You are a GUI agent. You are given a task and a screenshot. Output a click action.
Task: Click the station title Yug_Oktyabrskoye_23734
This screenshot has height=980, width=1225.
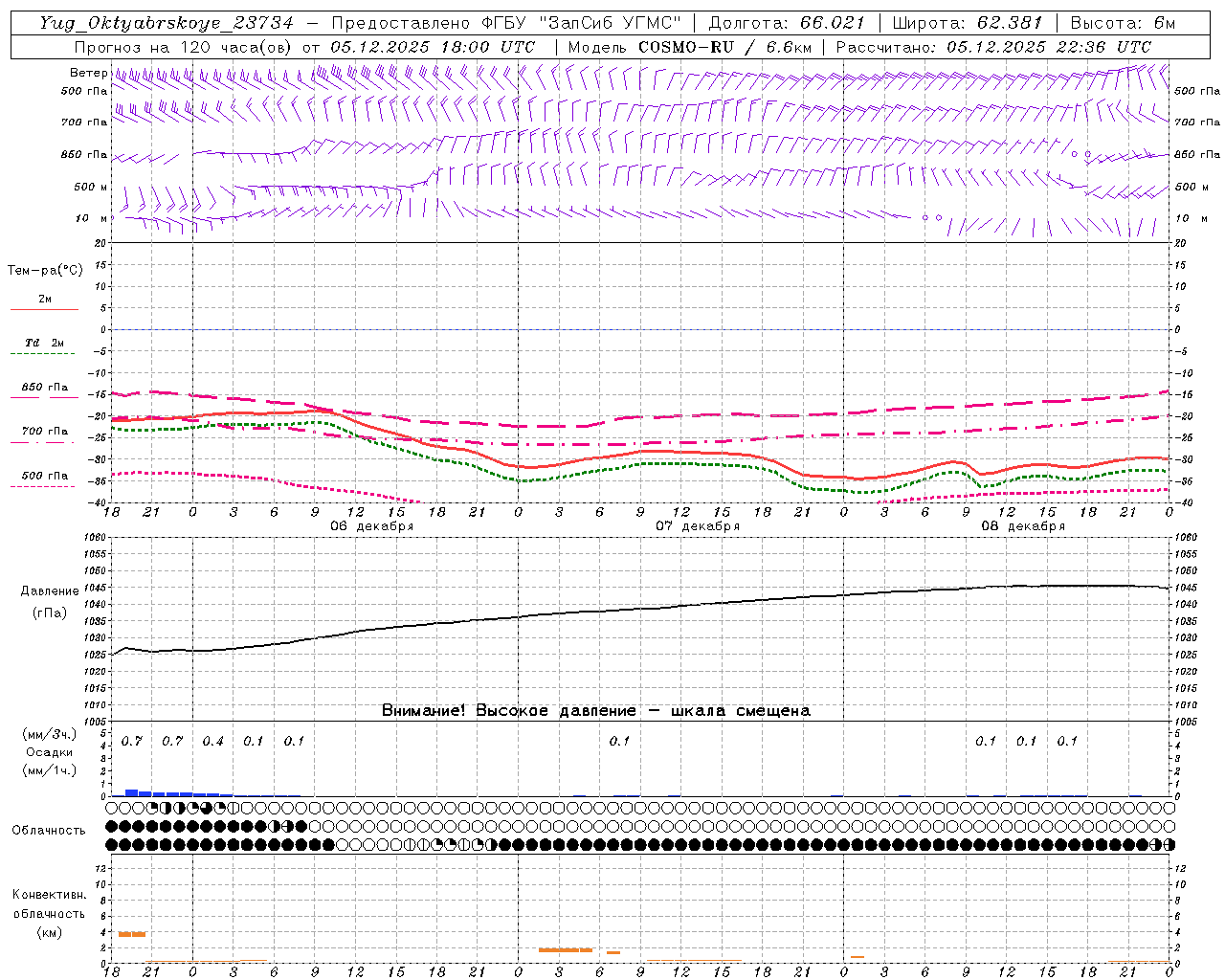coord(167,23)
